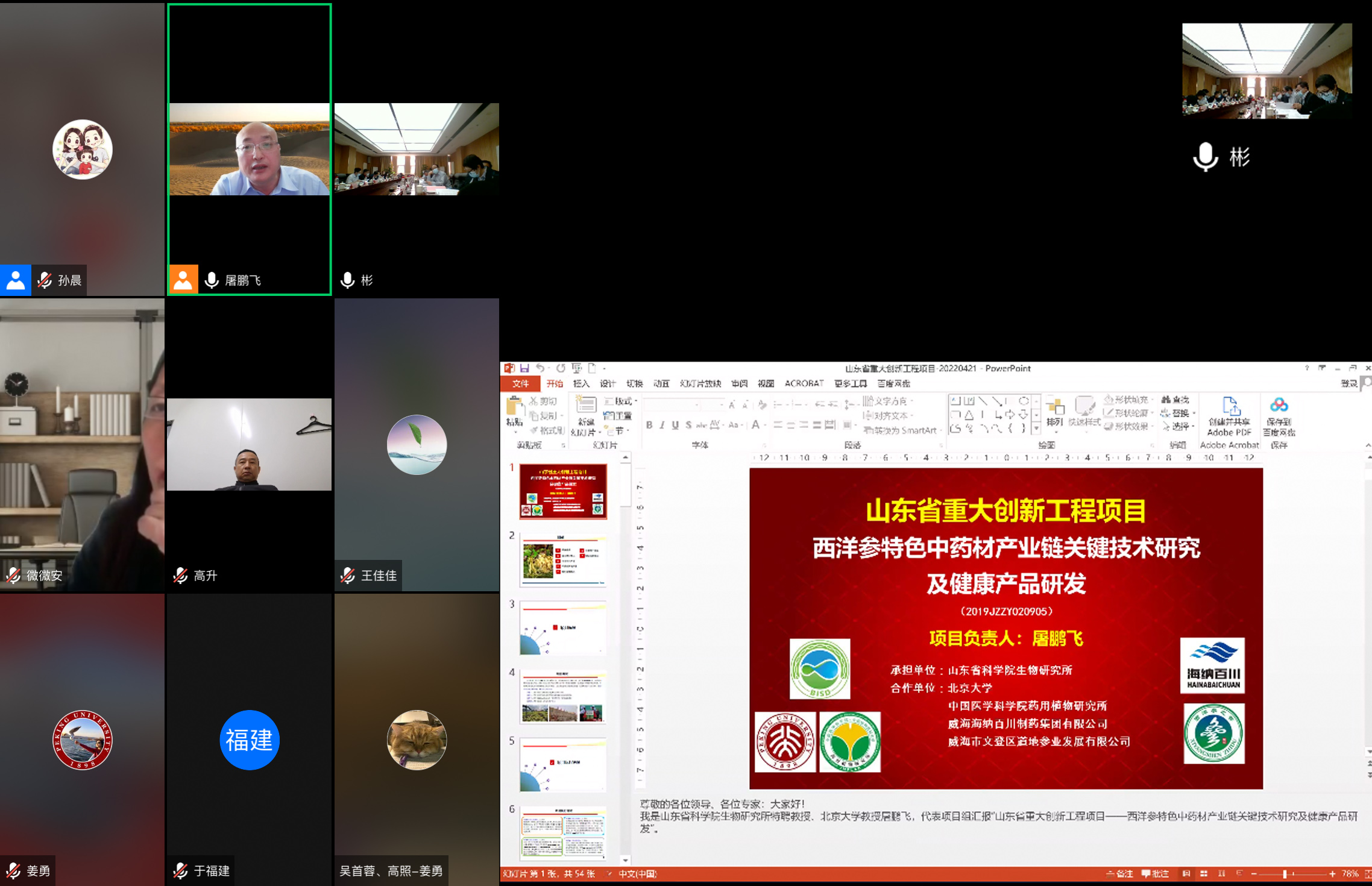Click the Sign in (登录) link

click(1348, 383)
